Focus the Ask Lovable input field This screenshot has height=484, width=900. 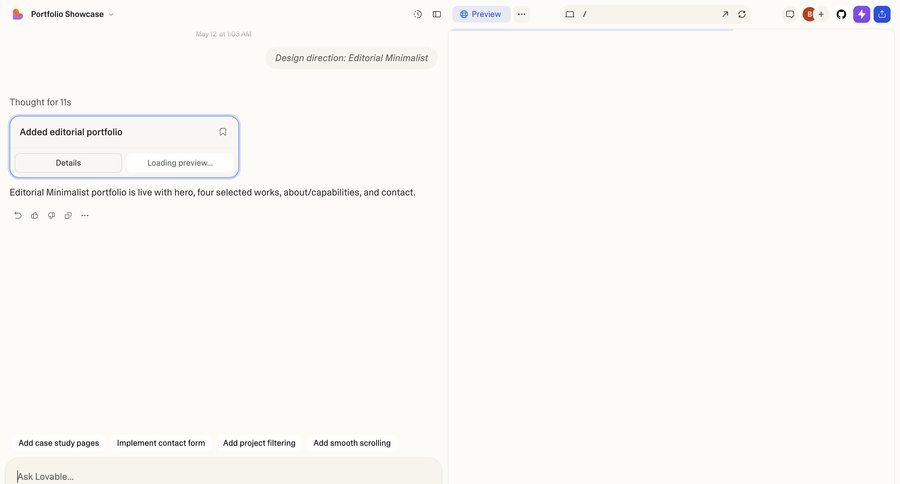coord(224,476)
